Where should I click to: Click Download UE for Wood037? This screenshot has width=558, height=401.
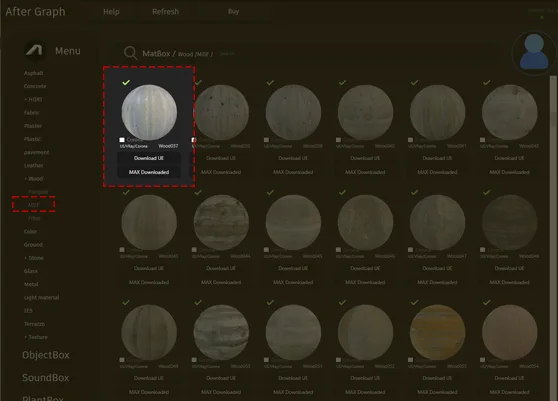click(149, 158)
